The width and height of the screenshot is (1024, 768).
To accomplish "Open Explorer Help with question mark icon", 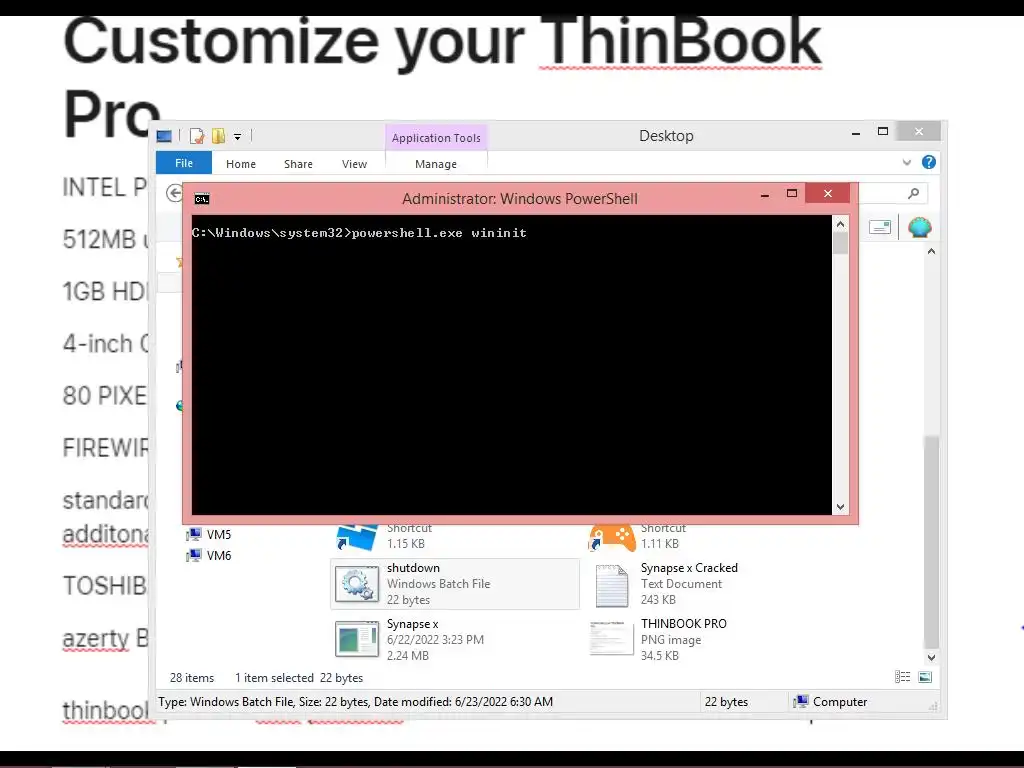I will (x=929, y=162).
